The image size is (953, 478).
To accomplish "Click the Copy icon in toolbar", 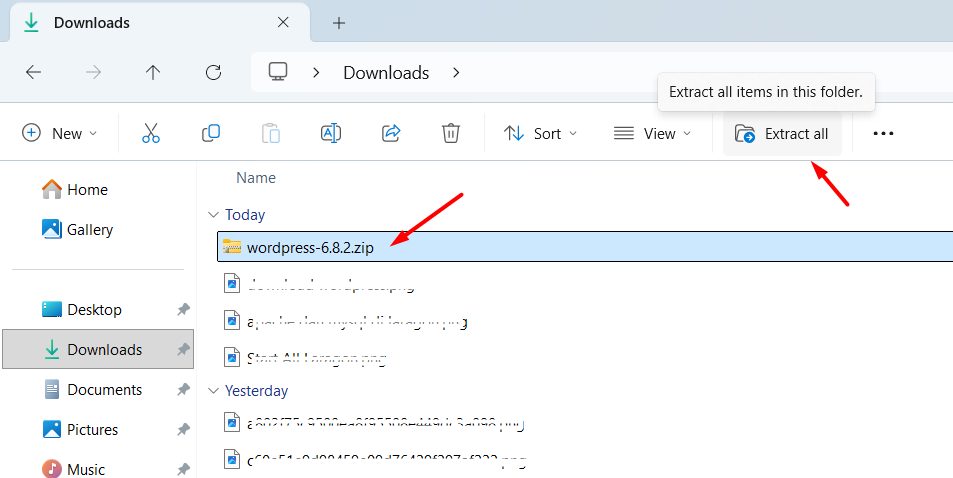I will pyautogui.click(x=211, y=133).
